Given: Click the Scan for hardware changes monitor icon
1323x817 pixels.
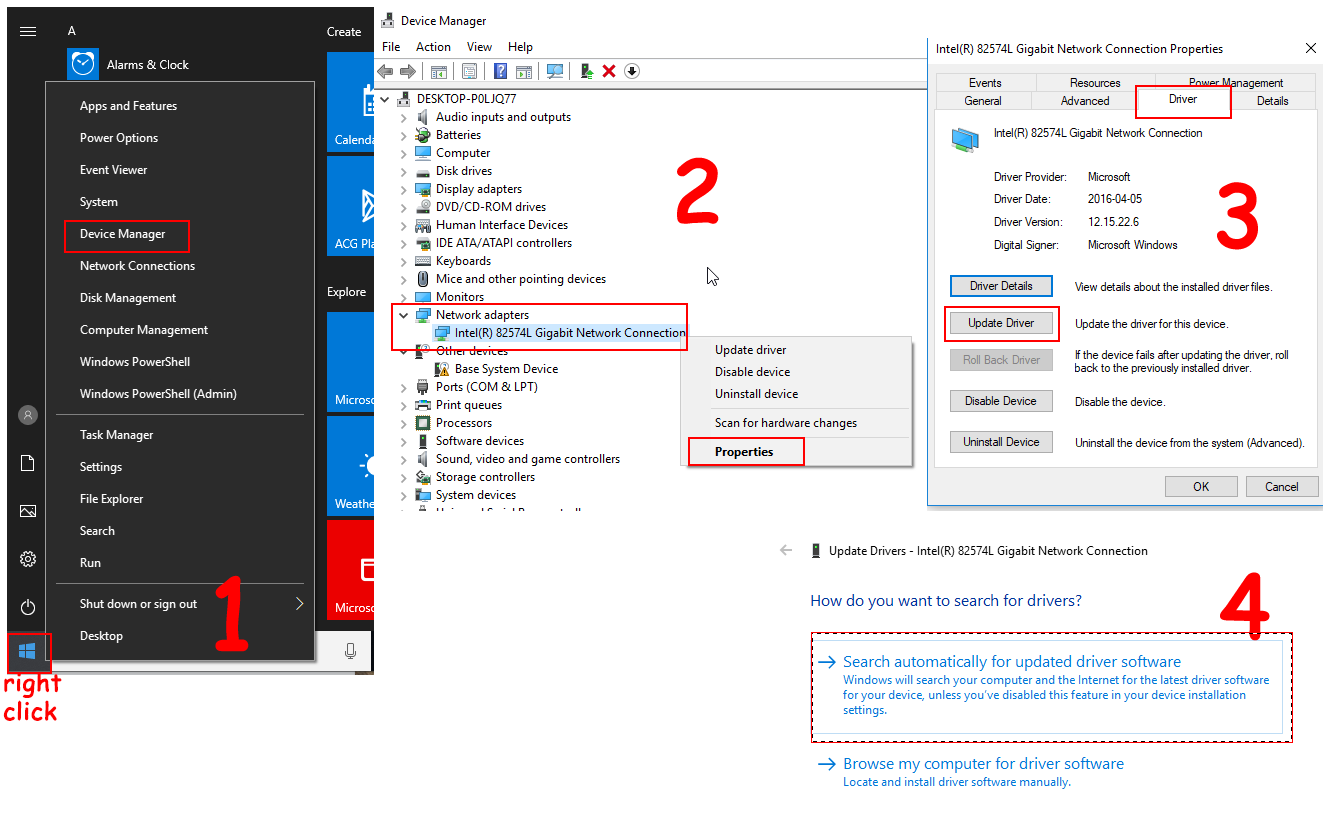Looking at the screenshot, I should tap(555, 71).
